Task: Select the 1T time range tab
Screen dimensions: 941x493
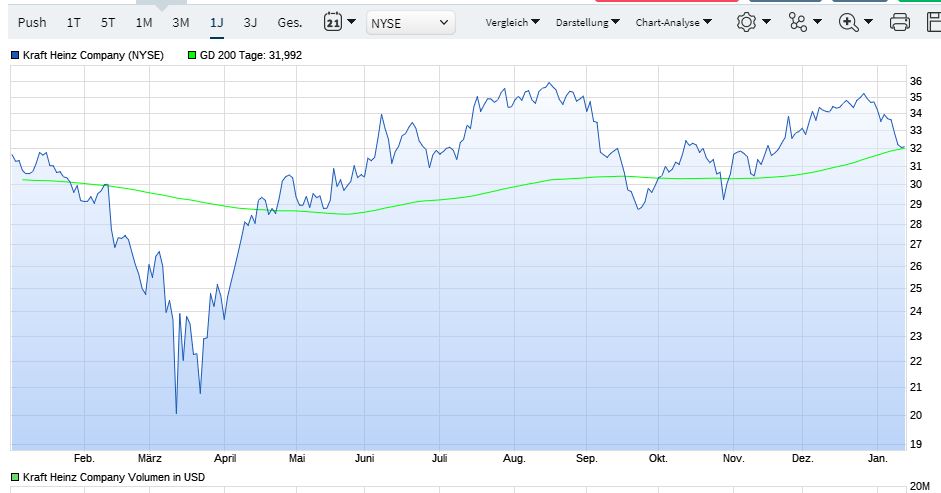Action: [x=74, y=22]
